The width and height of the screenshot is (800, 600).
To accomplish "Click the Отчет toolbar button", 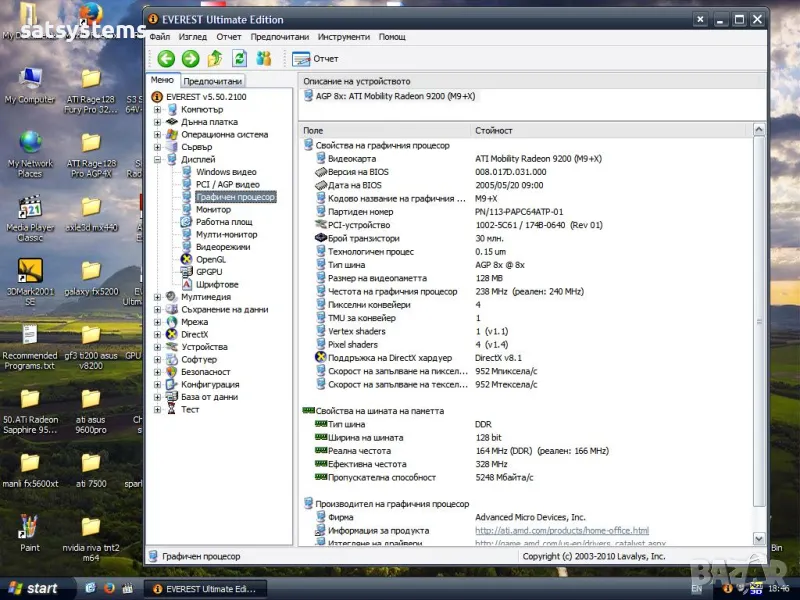I will click(x=316, y=59).
